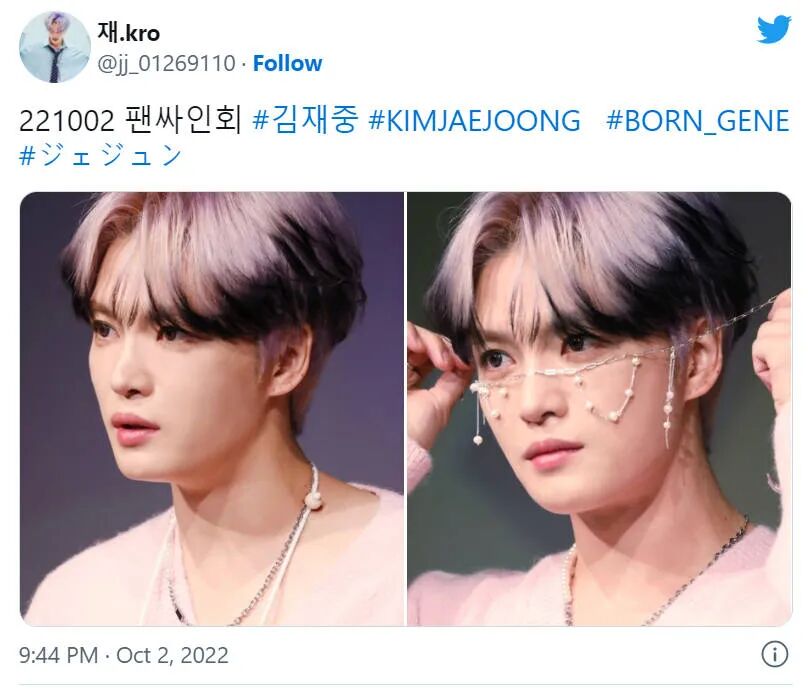Open the 9:44 PM · Oct 2, 2022 timestamp
This screenshot has height=691, width=808.
click(x=124, y=655)
